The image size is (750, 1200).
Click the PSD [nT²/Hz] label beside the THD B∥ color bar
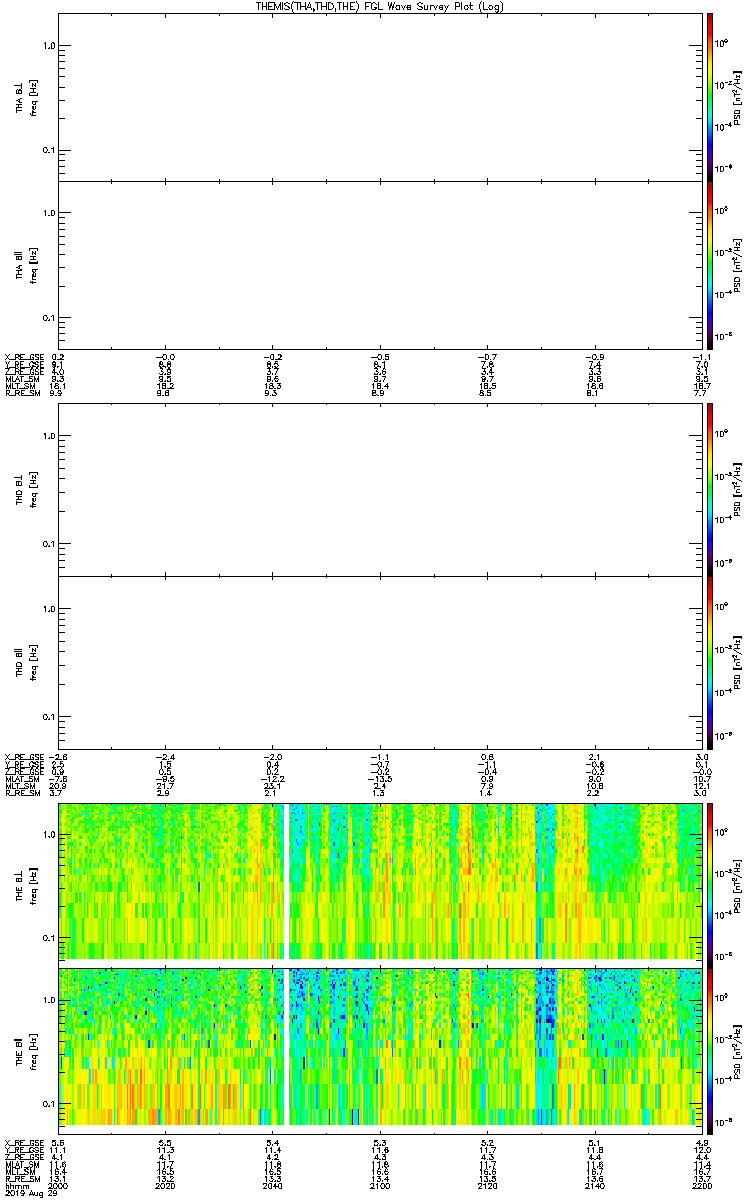click(739, 662)
